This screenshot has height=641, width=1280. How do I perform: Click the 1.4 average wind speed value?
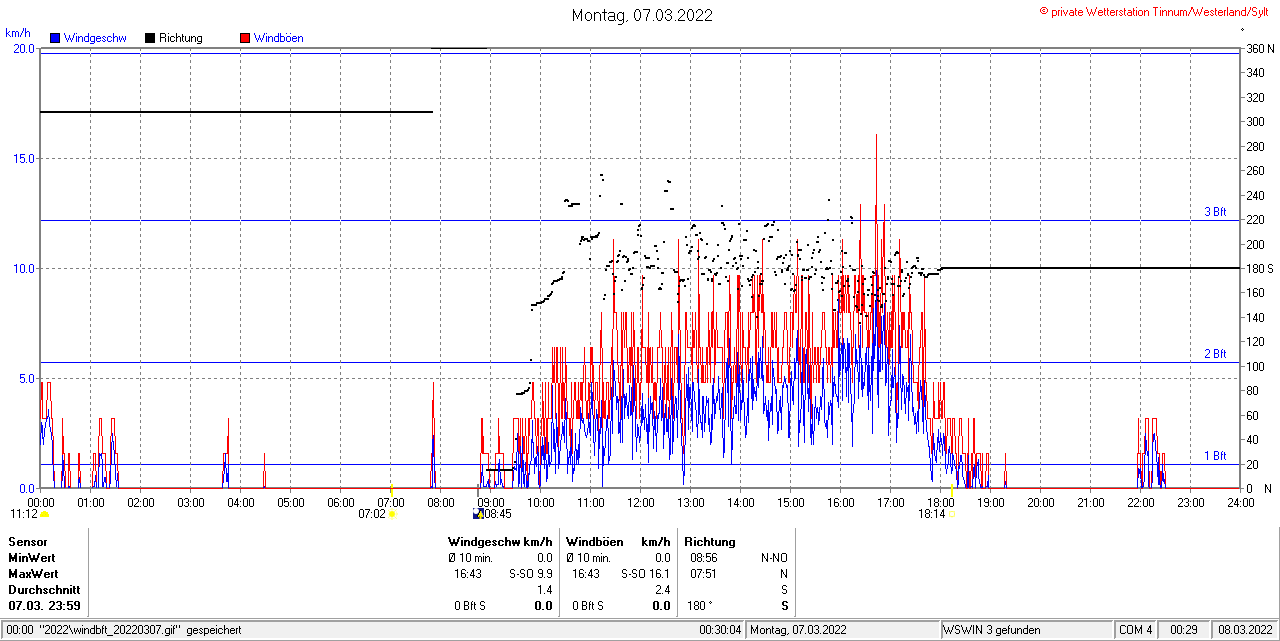point(545,590)
